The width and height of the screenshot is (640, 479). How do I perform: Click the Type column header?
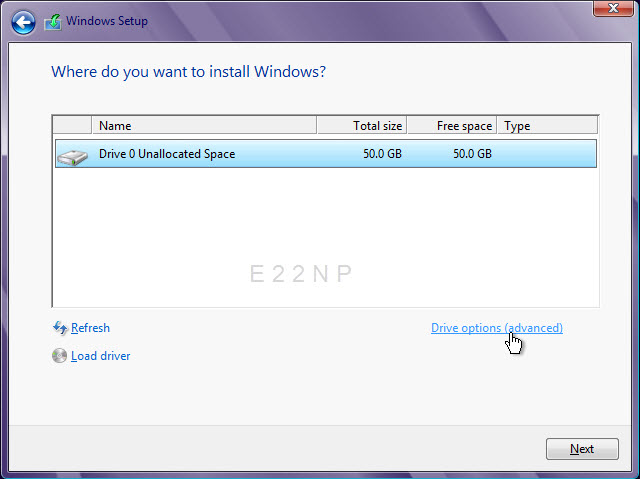[546, 126]
